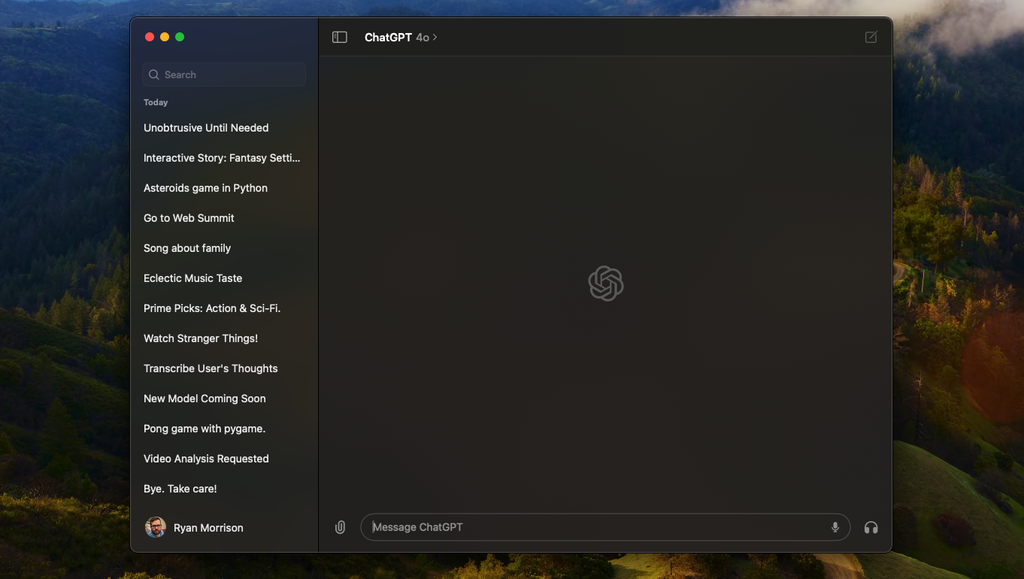Image resolution: width=1024 pixels, height=579 pixels.
Task: Open voice mode with headphones icon
Action: (x=871, y=527)
